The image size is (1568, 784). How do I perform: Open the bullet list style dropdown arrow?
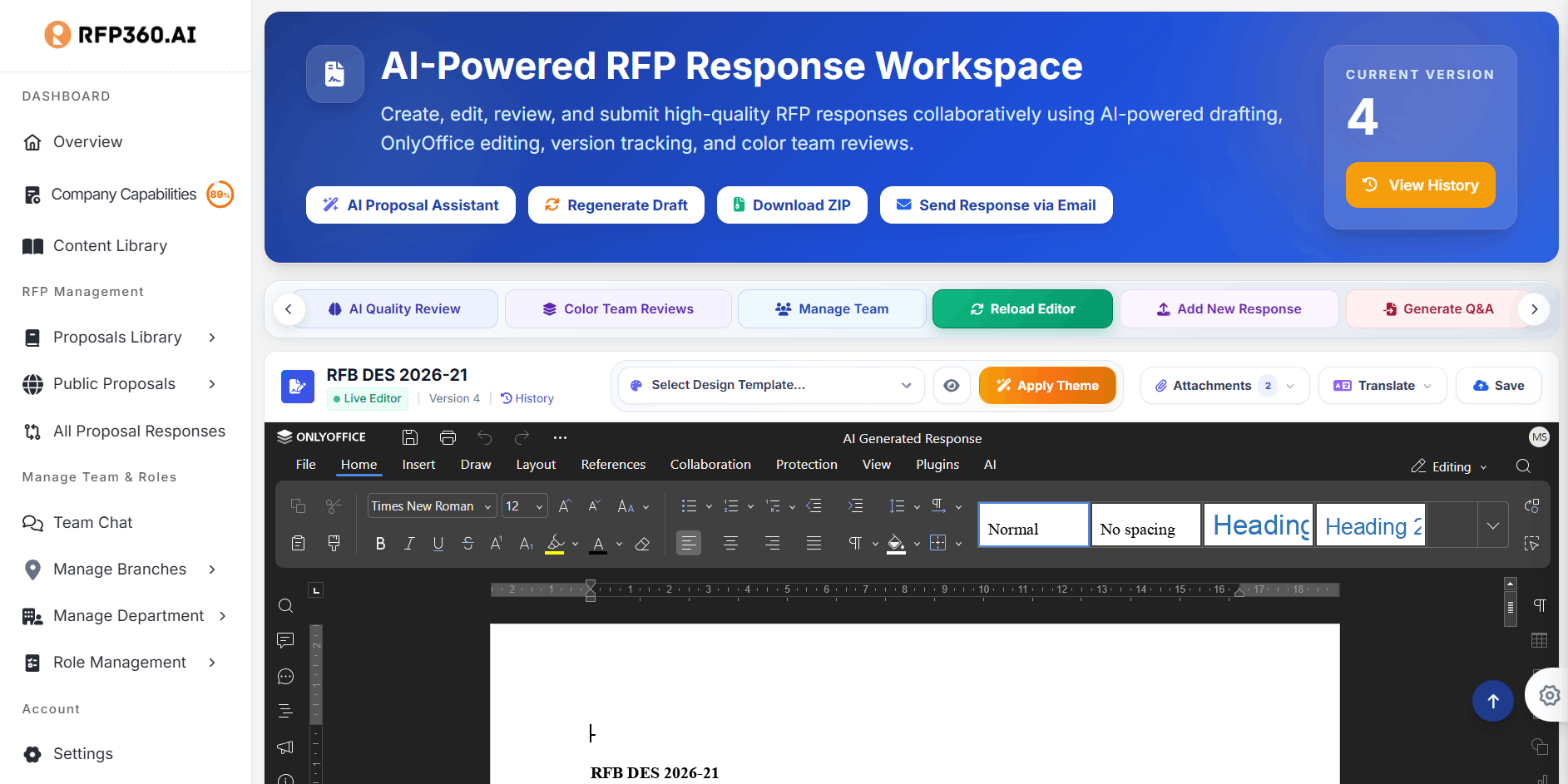[x=709, y=506]
